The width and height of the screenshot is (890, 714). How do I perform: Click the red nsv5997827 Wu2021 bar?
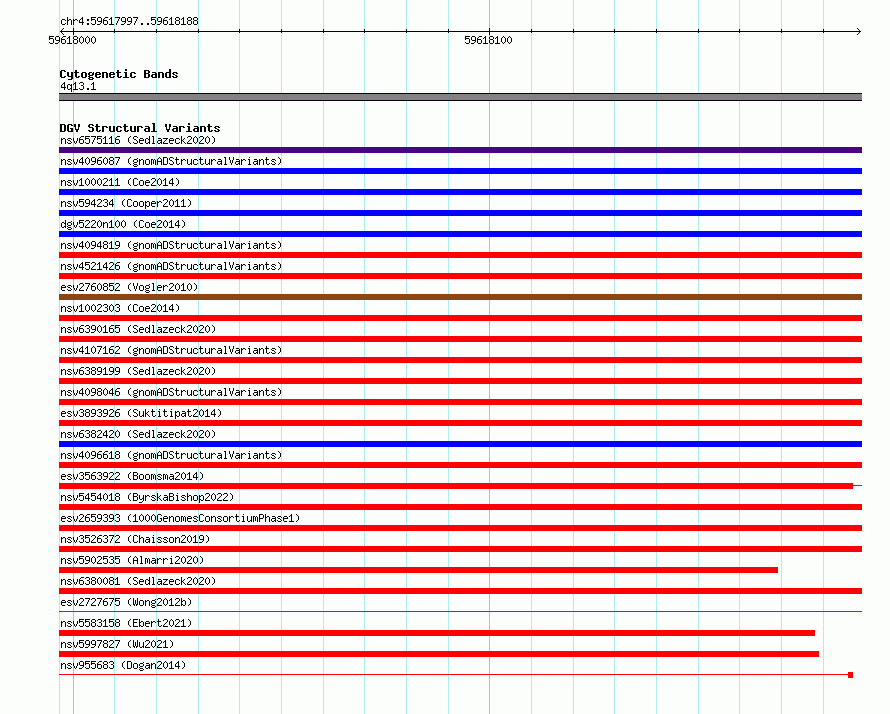click(439, 654)
